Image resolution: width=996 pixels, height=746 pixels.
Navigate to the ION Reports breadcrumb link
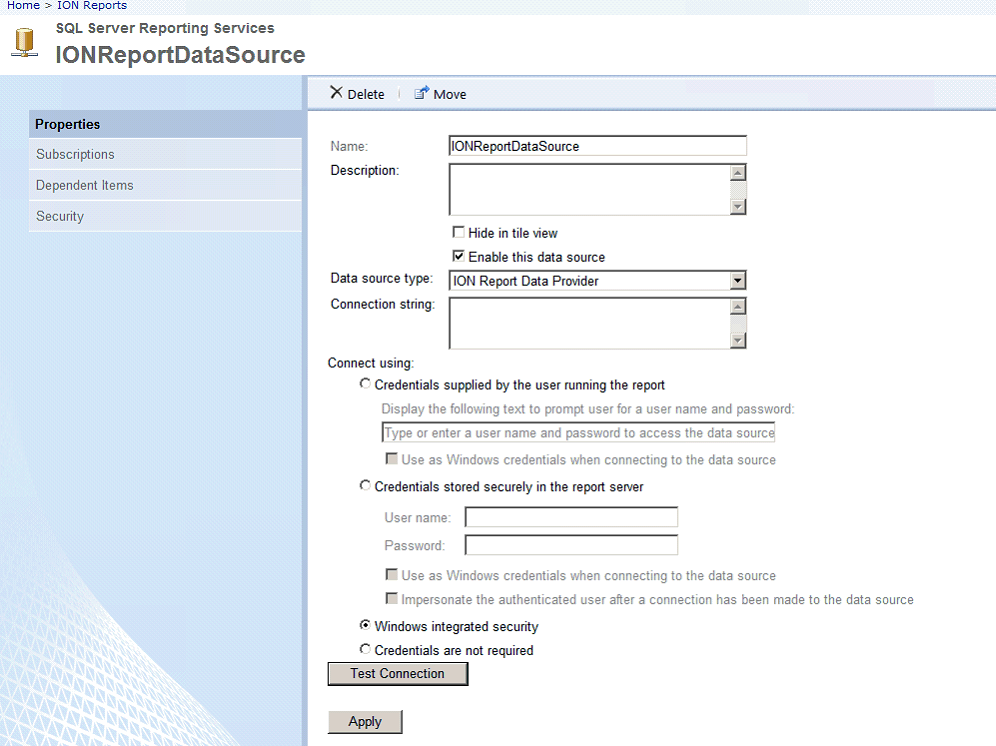click(x=92, y=6)
